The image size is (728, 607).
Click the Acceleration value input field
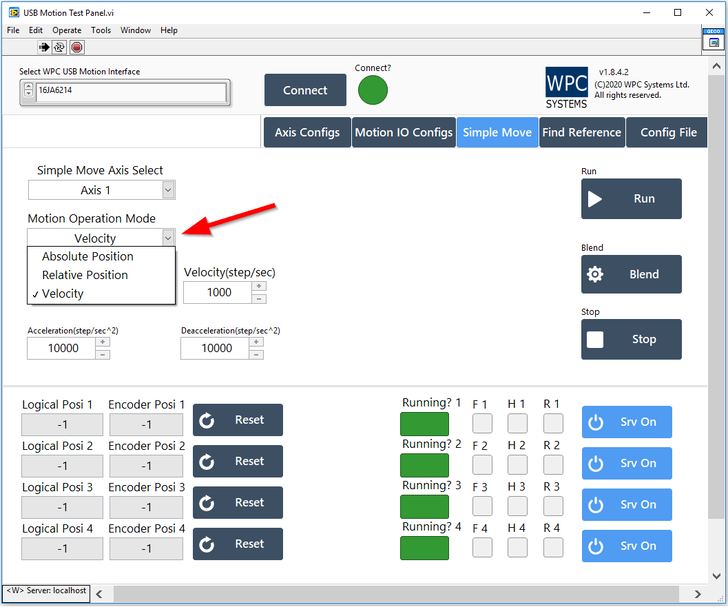(x=60, y=348)
